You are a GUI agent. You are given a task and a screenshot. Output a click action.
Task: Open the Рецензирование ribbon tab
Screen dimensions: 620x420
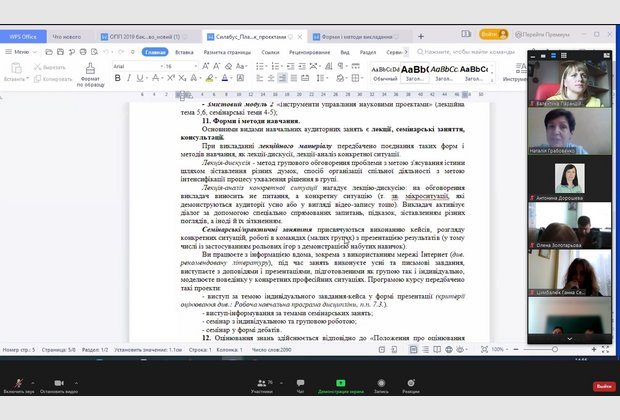click(x=310, y=50)
